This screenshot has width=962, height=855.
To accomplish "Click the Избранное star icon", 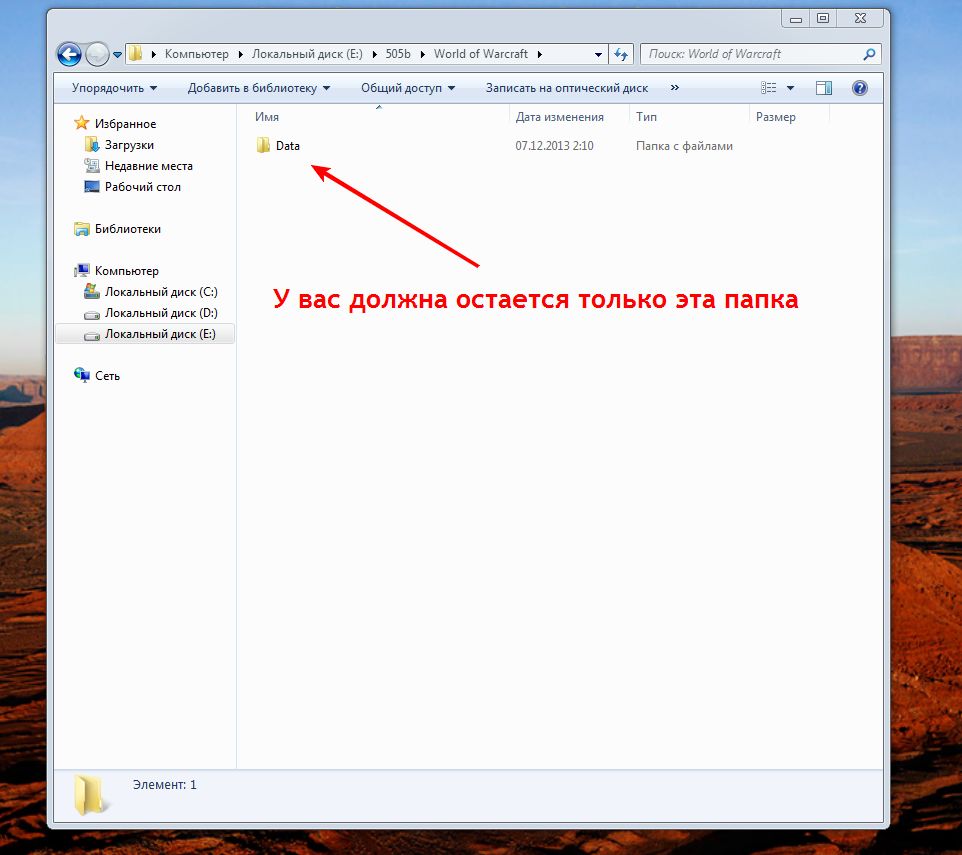I will tap(82, 123).
